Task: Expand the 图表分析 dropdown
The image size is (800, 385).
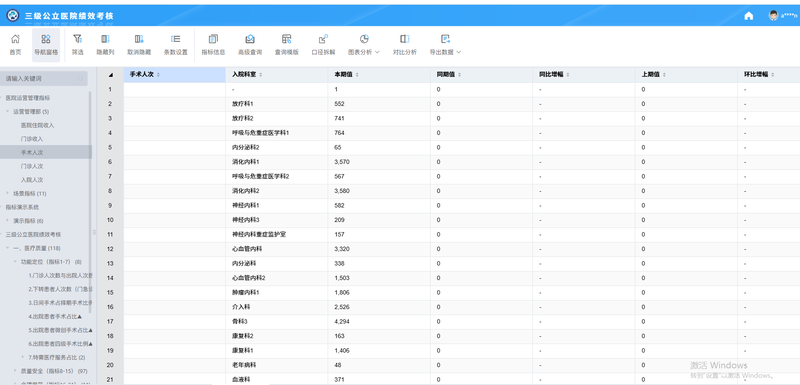Action: [364, 45]
